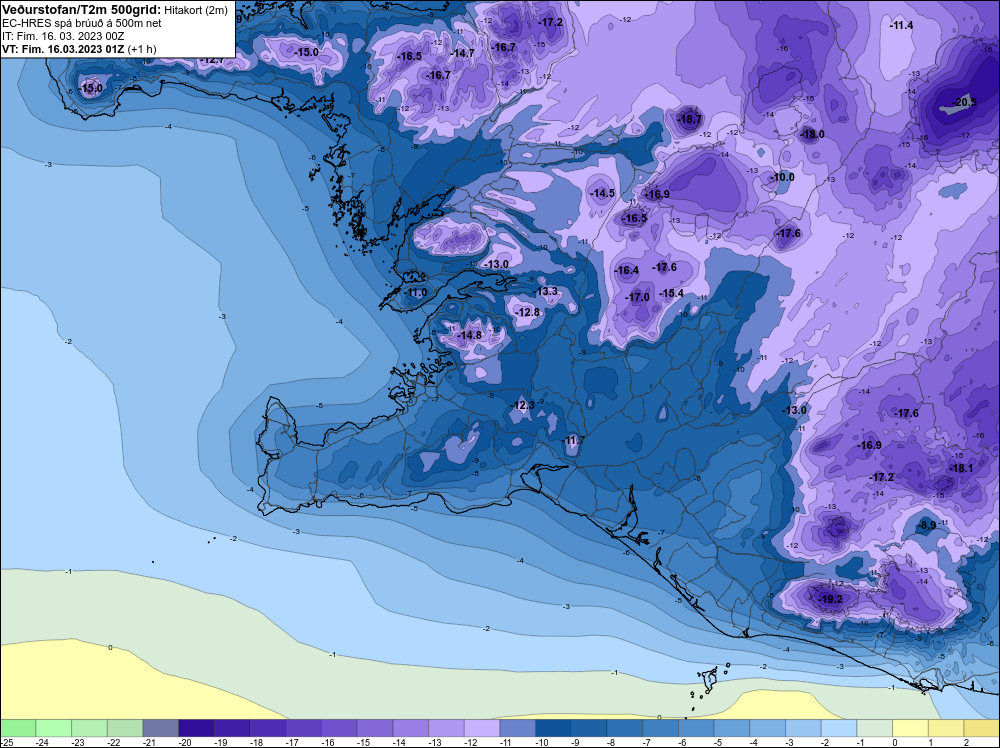This screenshot has width=1000, height=748.
Task: Click the legend swatch between -25 and -24
Action: tap(18, 728)
